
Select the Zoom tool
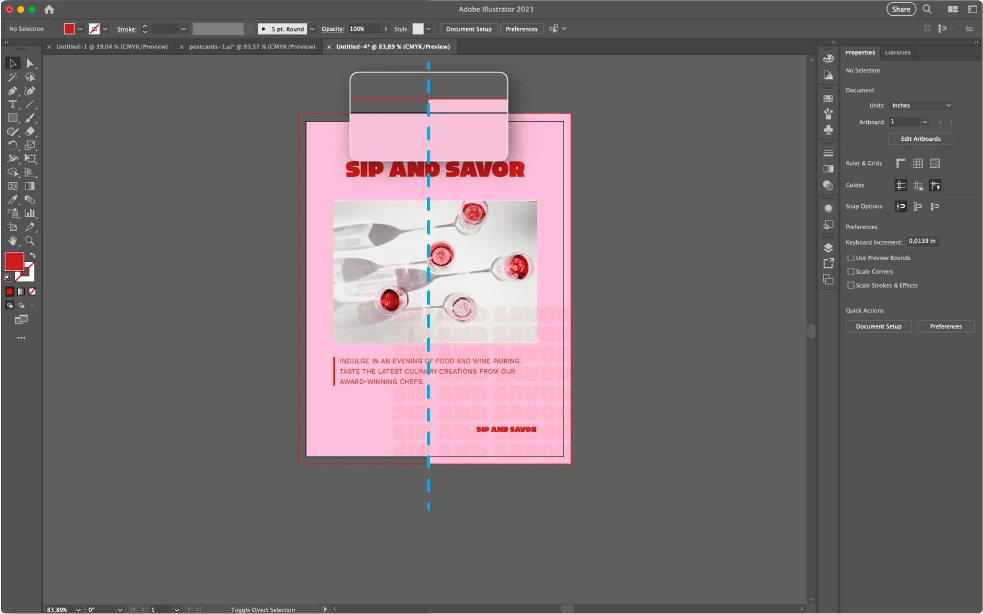pos(30,238)
